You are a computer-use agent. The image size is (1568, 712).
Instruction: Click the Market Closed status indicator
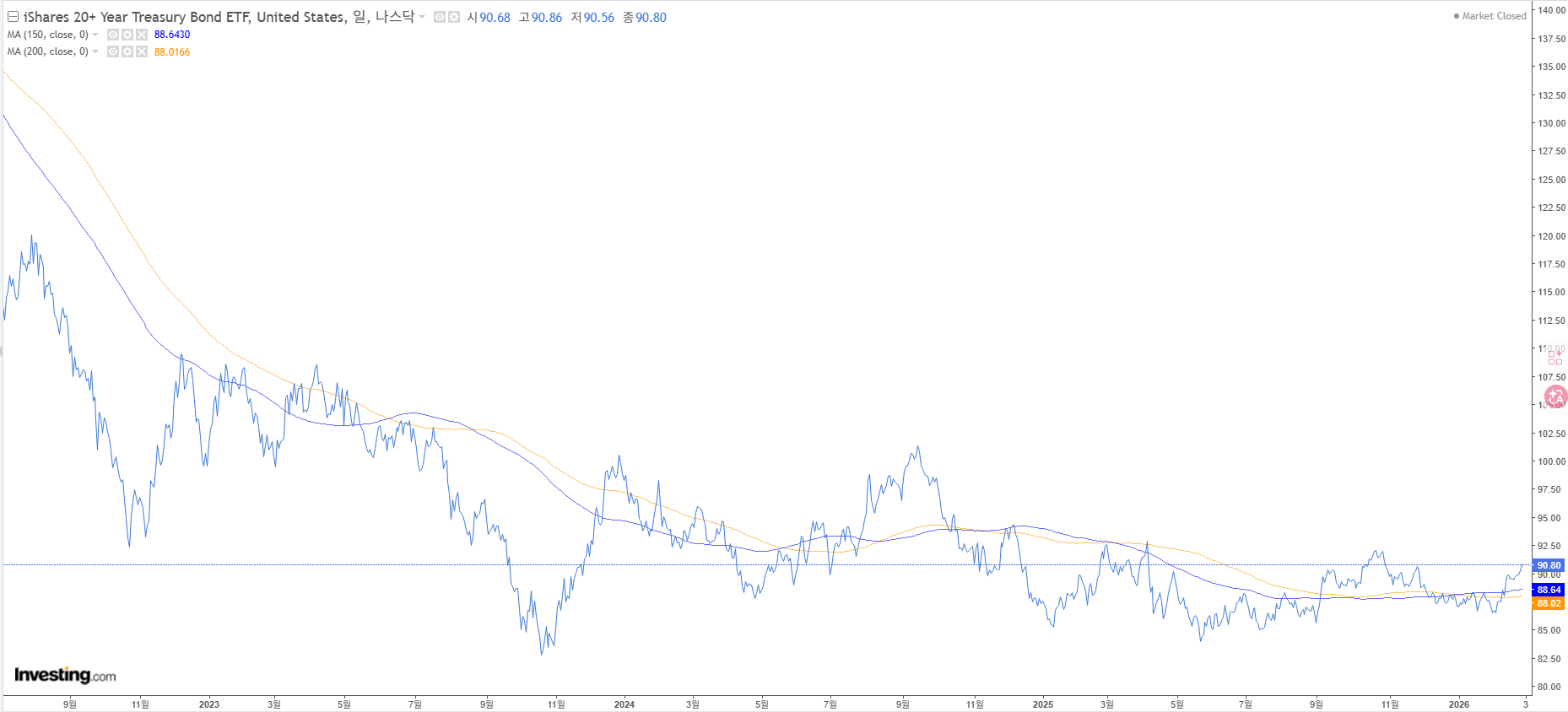pyautogui.click(x=1490, y=16)
